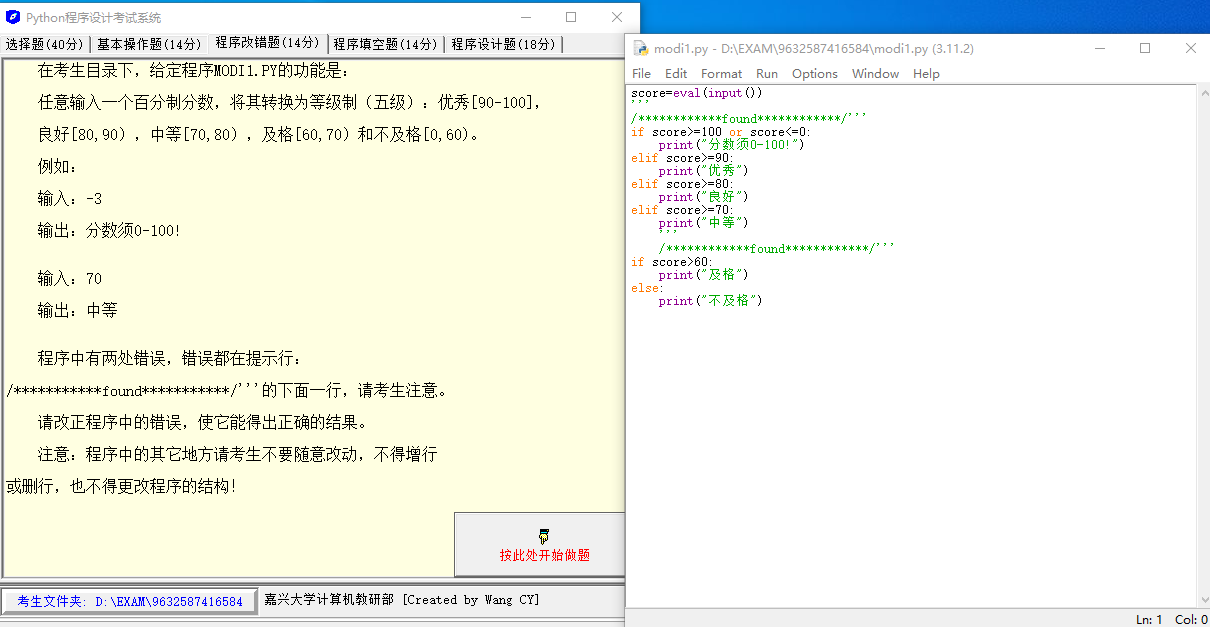Click the IDLE editor vertical scrollbar
This screenshot has width=1210, height=627.
pos(1203,346)
